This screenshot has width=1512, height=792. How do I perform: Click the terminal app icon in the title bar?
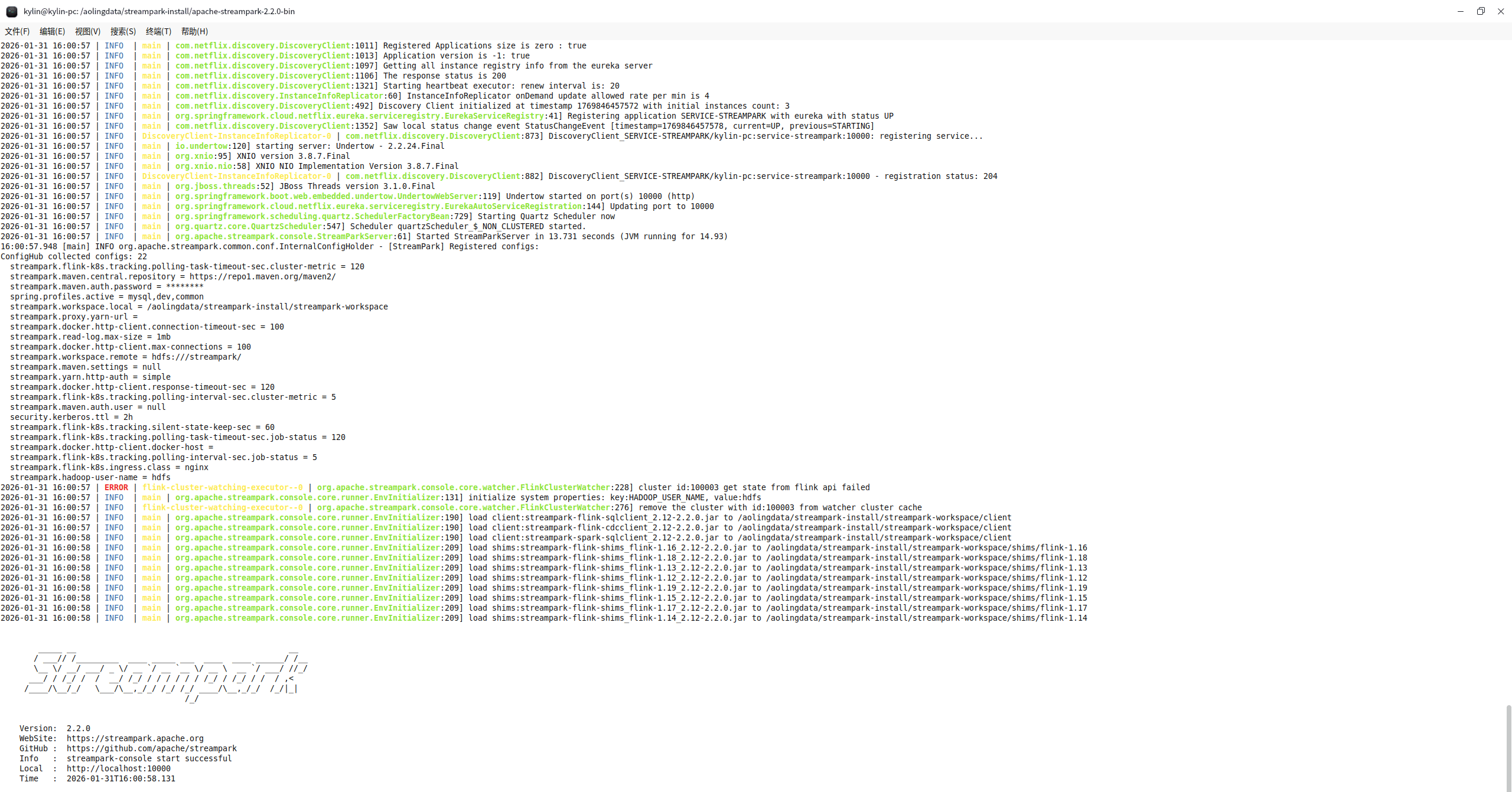click(x=11, y=11)
